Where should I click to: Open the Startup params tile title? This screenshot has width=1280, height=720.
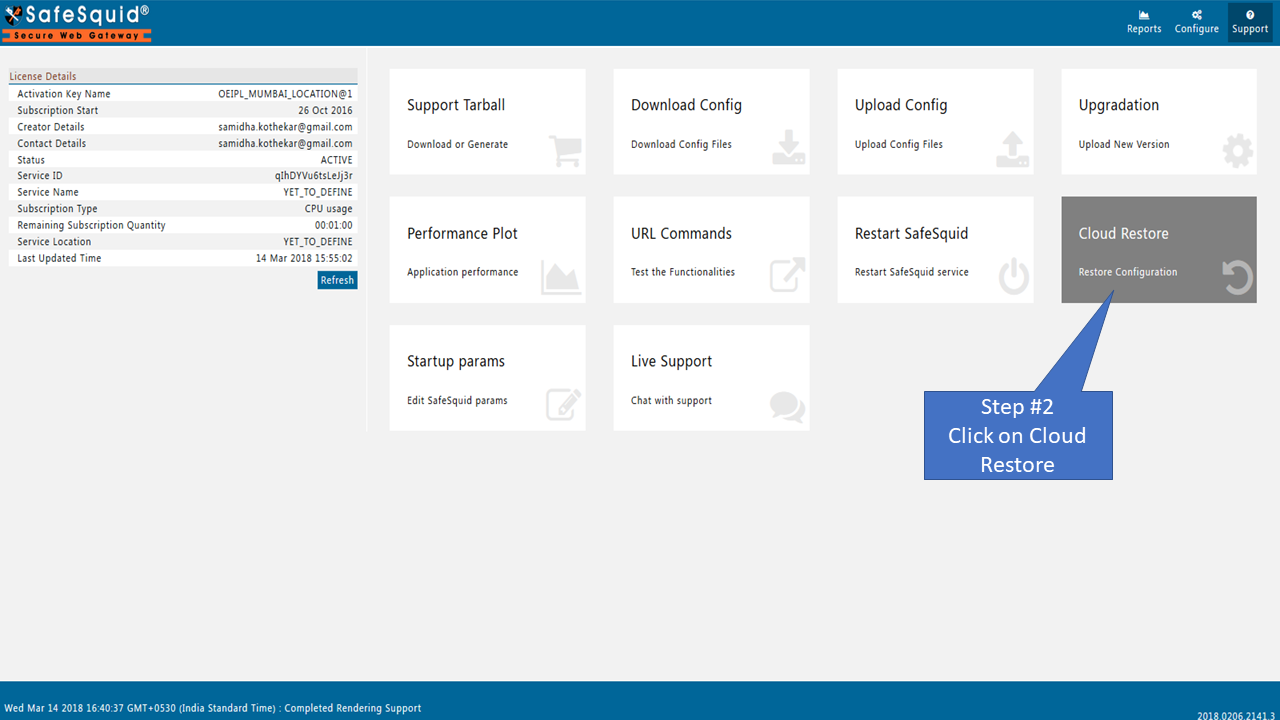(x=456, y=361)
